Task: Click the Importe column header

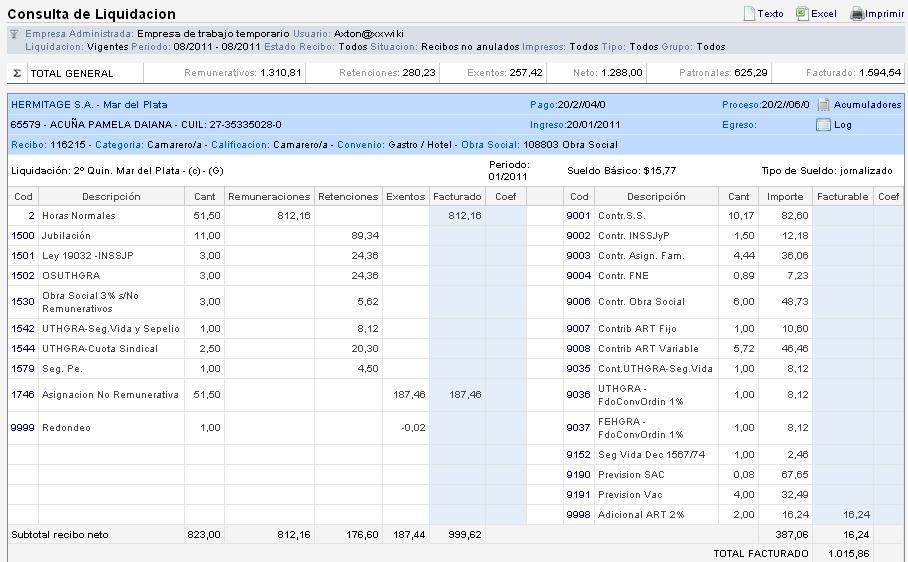Action: click(785, 197)
